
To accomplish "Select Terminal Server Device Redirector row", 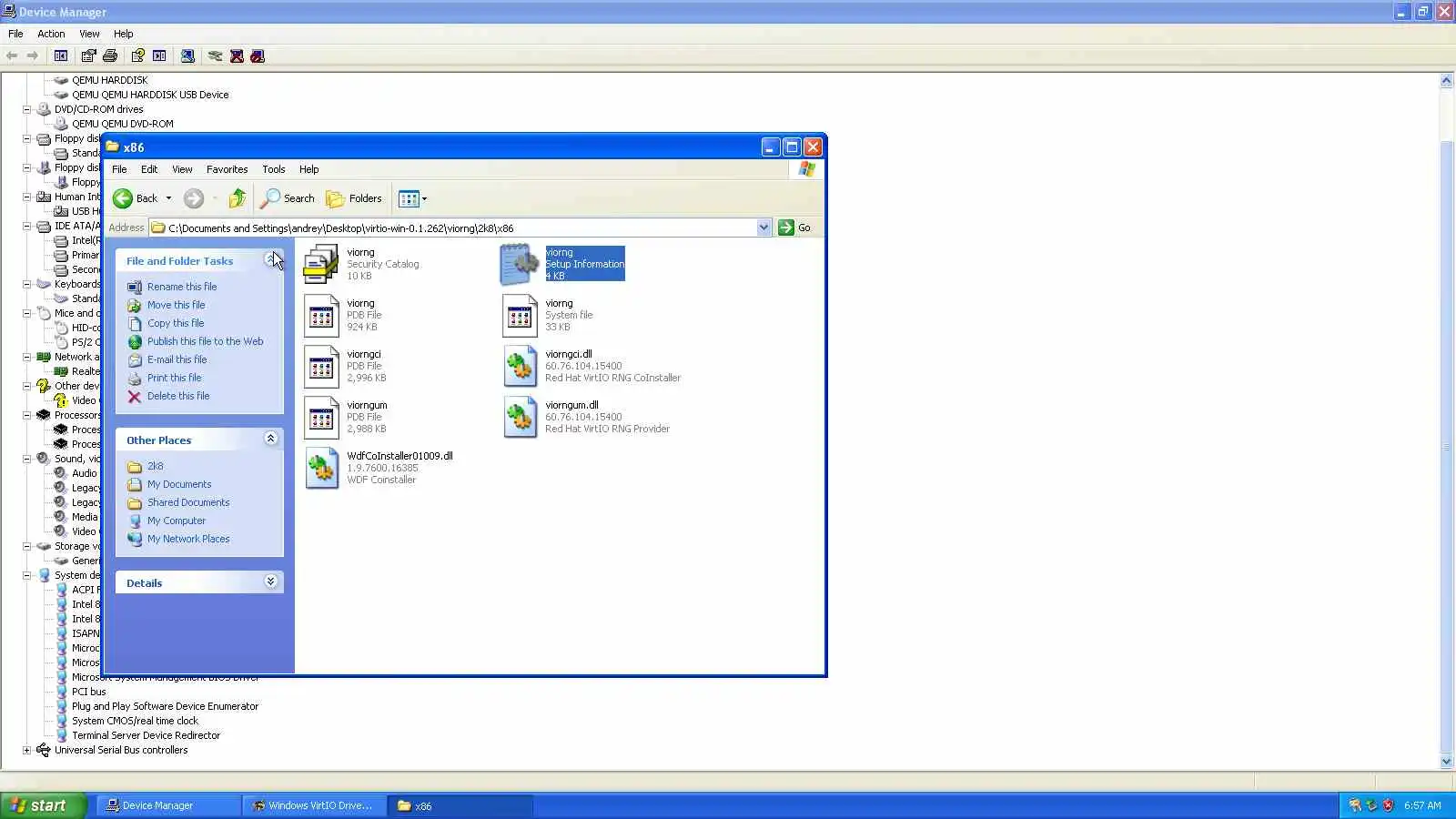I will coord(146,735).
